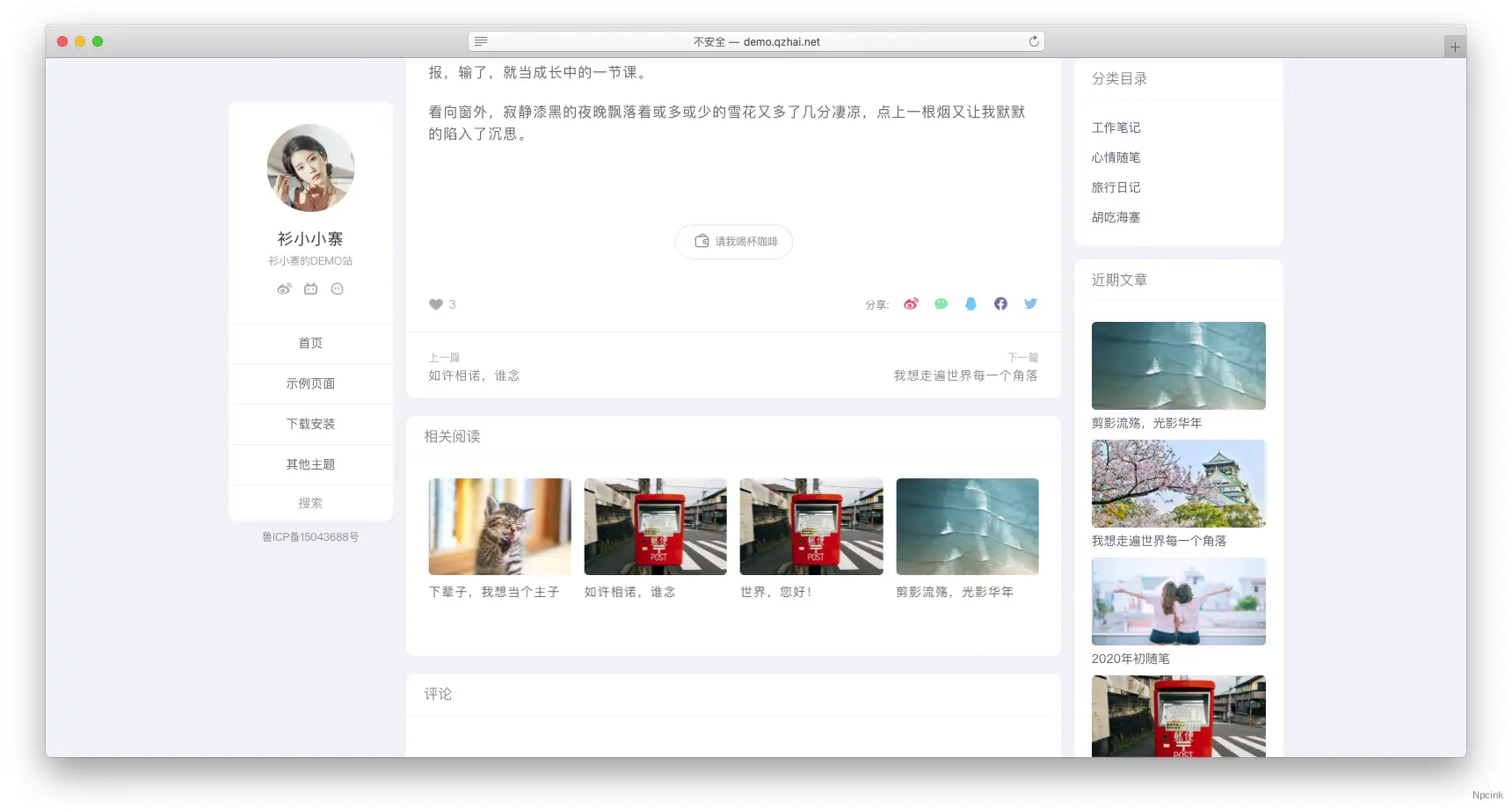Share the post via WeChat

coord(941,303)
